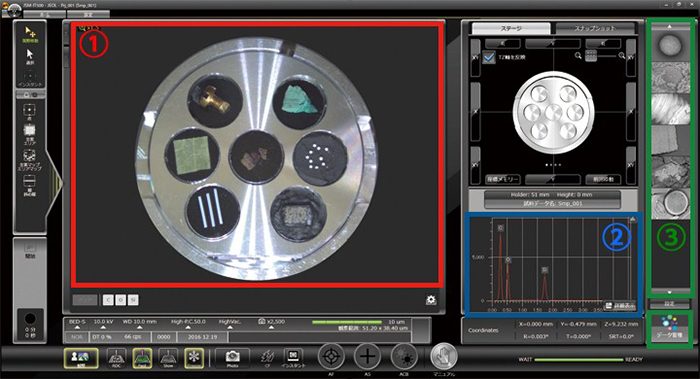Click the AS auto stigmator button
This screenshot has height=379, width=700.
(367, 356)
